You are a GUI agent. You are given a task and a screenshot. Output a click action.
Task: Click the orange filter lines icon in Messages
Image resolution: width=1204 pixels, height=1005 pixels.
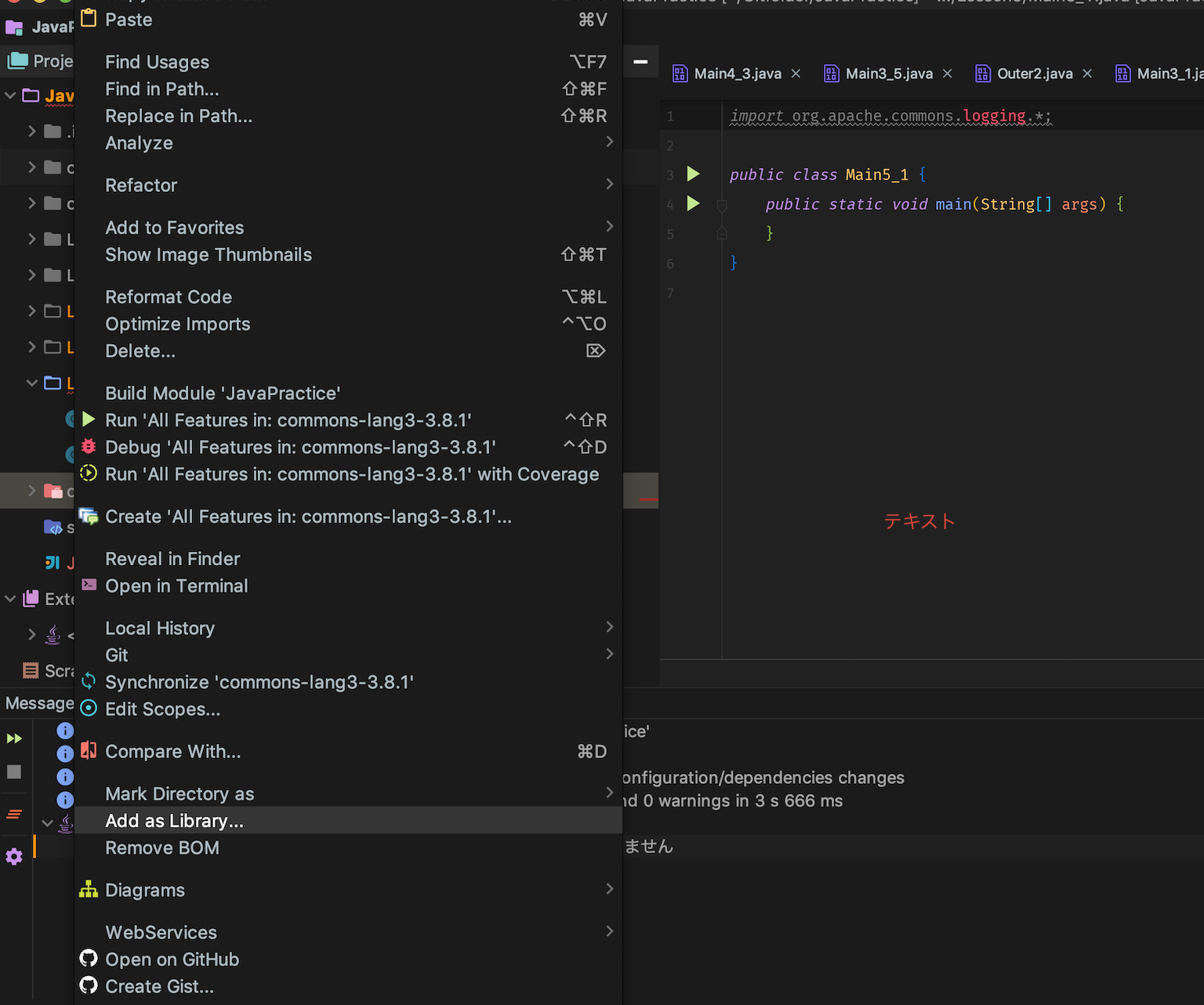coord(14,815)
